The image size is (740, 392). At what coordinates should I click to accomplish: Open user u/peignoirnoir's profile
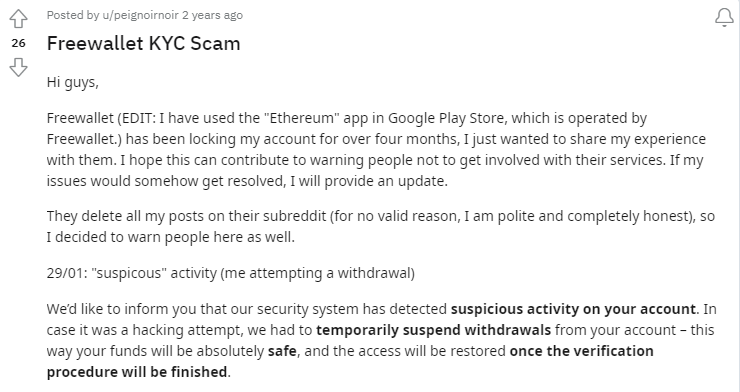pyautogui.click(x=141, y=15)
